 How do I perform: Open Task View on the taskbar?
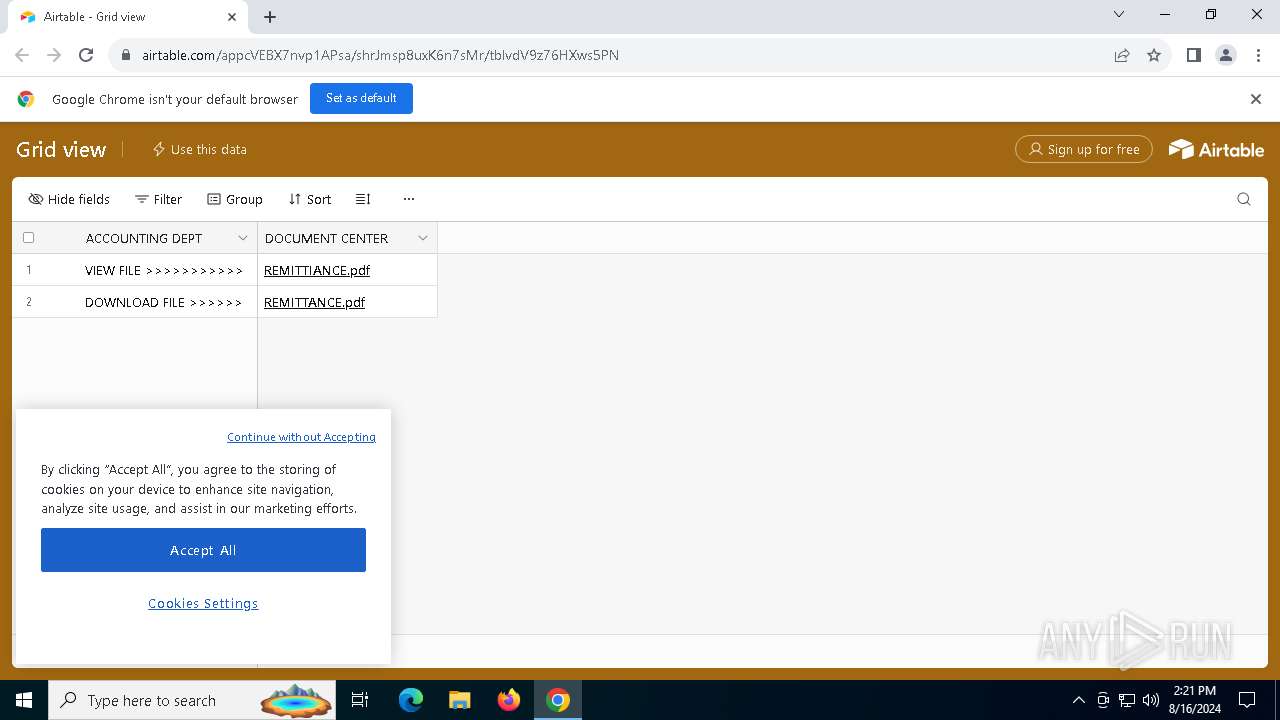(360, 700)
